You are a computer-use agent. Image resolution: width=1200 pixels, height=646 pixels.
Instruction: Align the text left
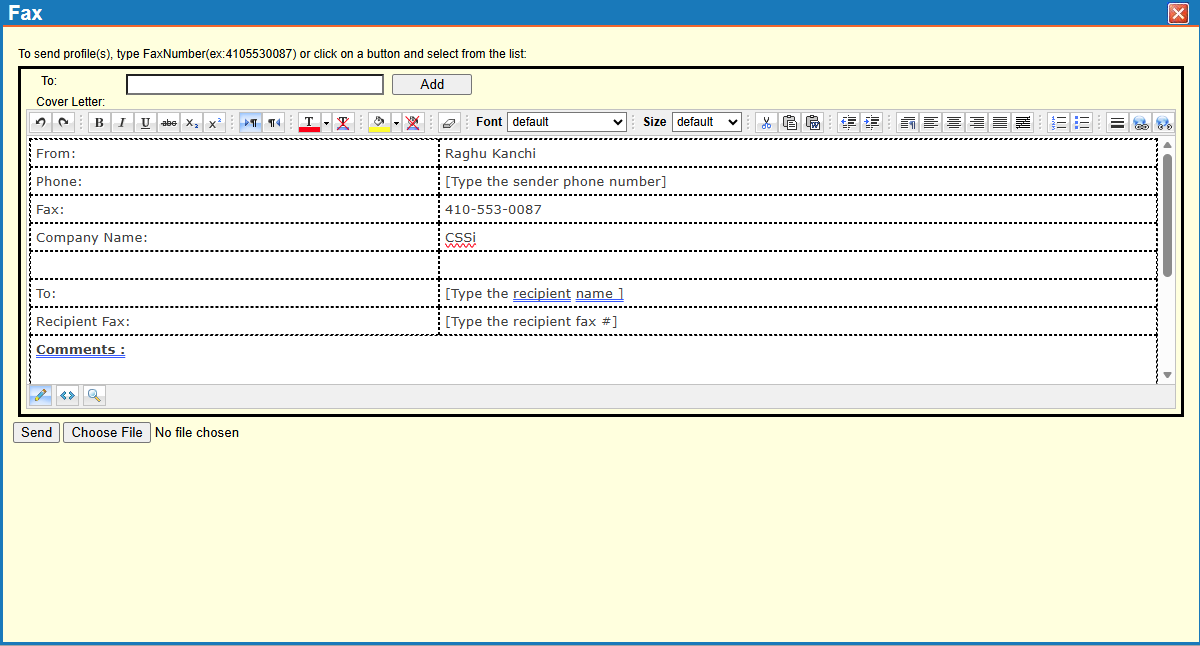[x=931, y=122]
